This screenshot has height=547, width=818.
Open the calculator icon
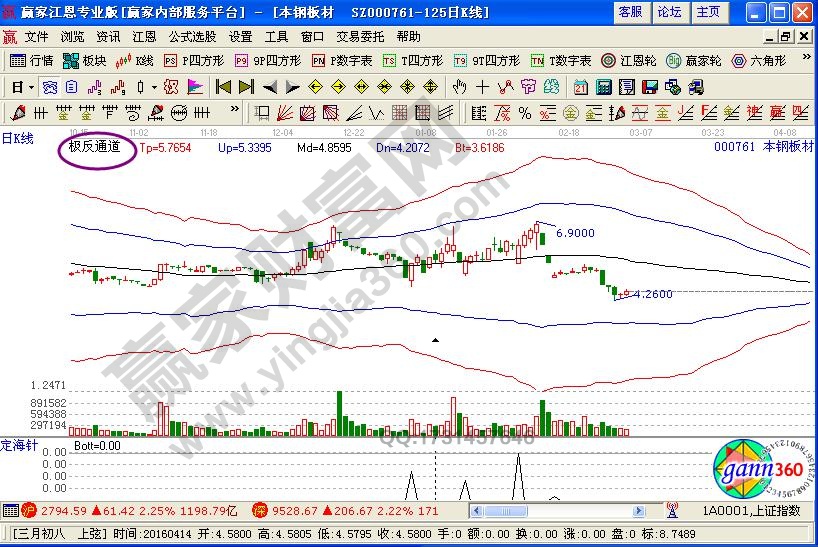click(x=604, y=87)
